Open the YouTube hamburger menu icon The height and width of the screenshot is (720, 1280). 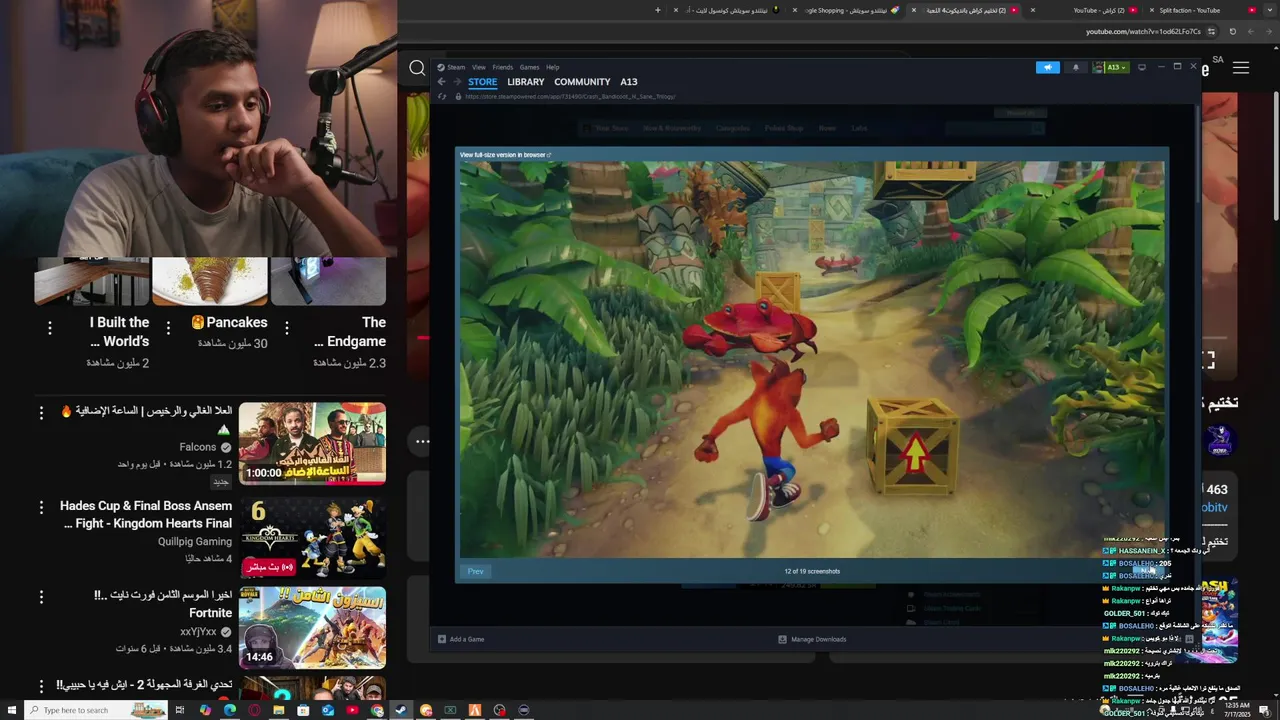(x=1241, y=68)
